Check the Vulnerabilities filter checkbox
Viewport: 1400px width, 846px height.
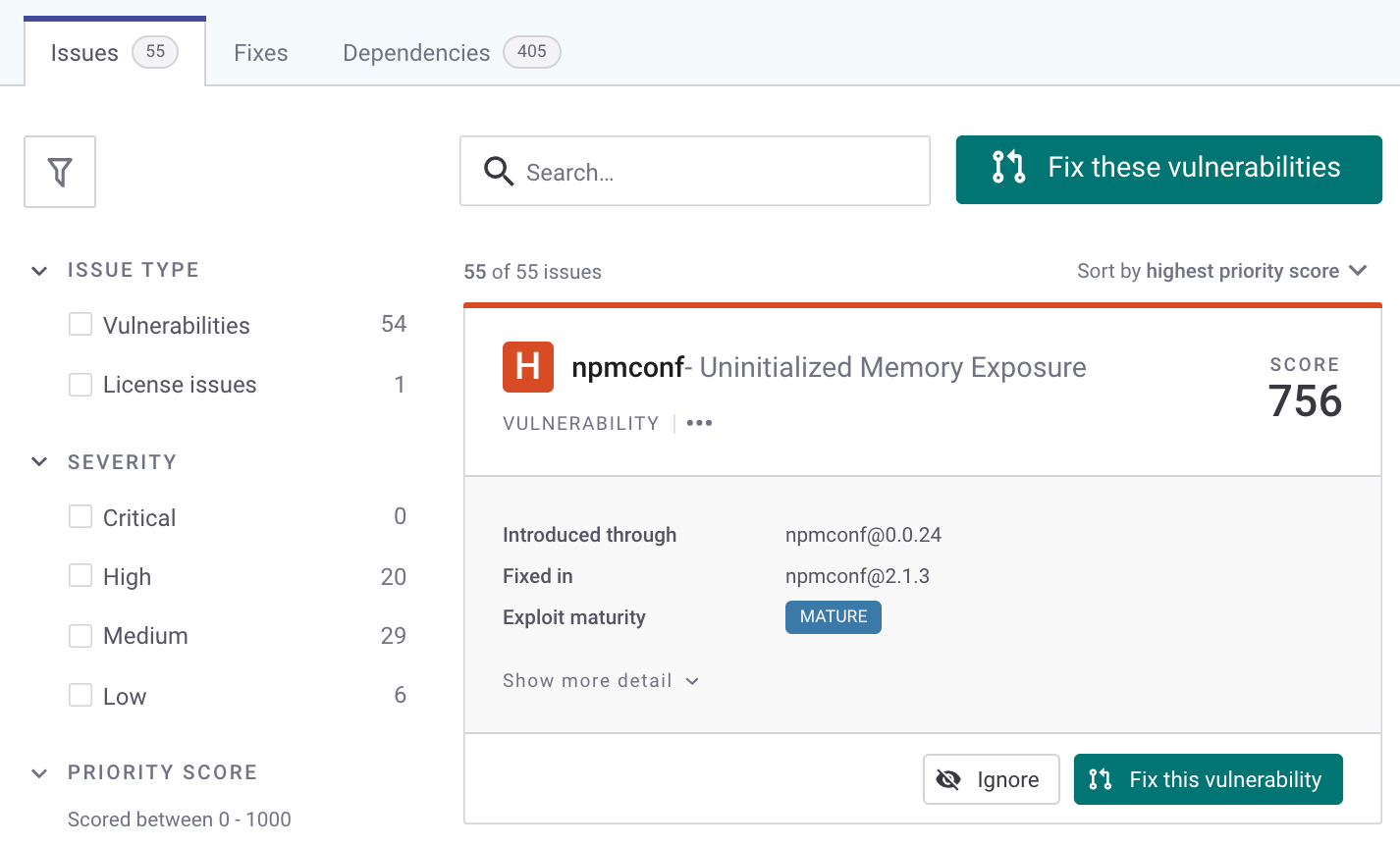(x=80, y=324)
